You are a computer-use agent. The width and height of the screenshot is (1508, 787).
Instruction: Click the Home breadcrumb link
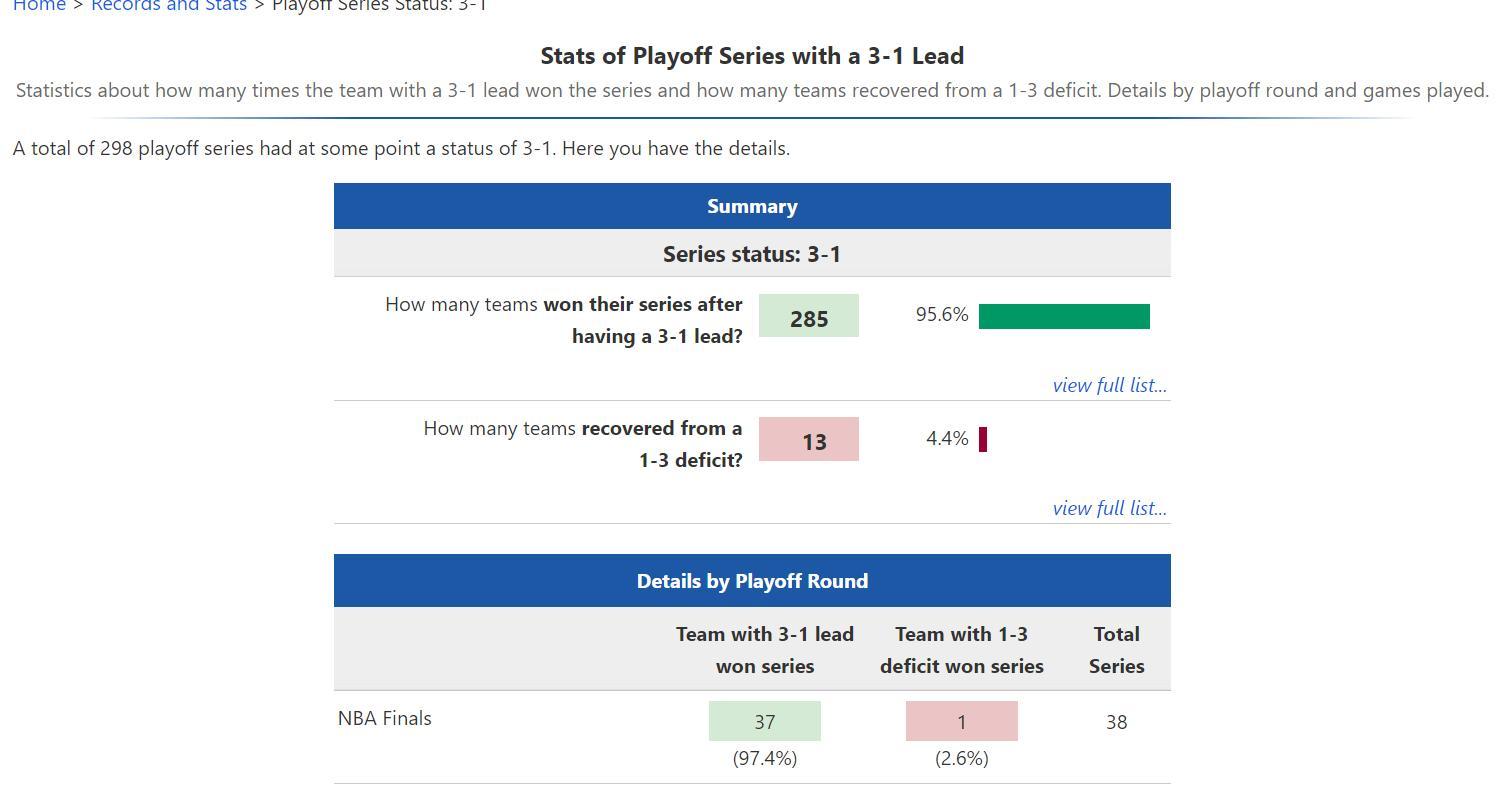click(x=39, y=6)
